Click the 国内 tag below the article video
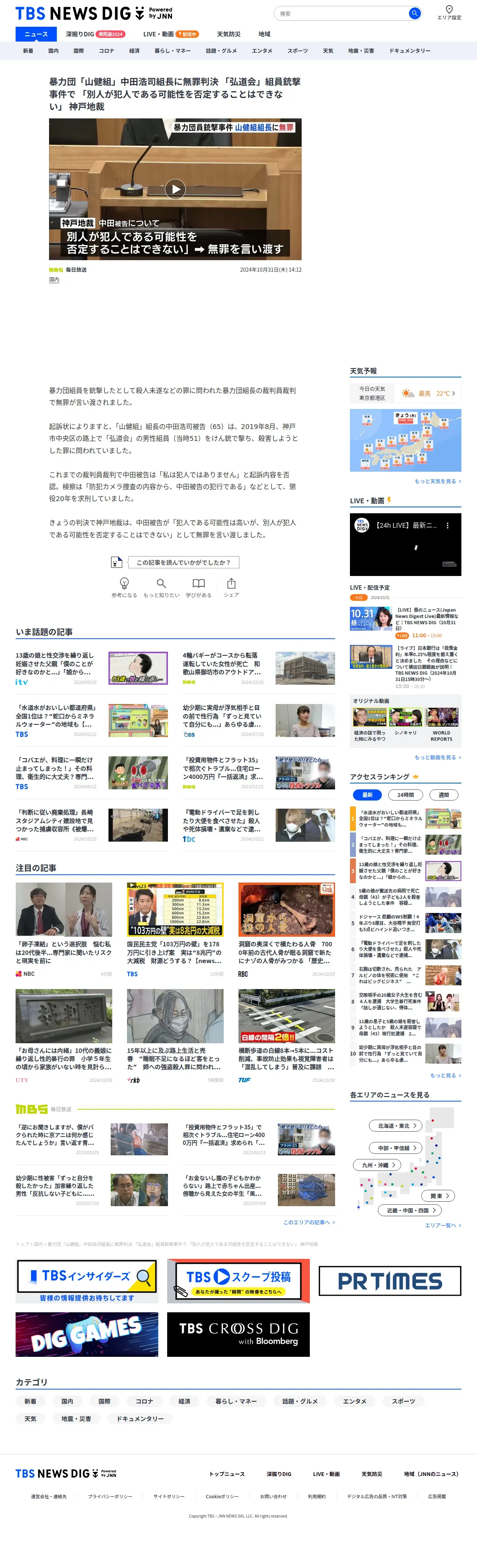This screenshot has width=477, height=1568. click(54, 280)
